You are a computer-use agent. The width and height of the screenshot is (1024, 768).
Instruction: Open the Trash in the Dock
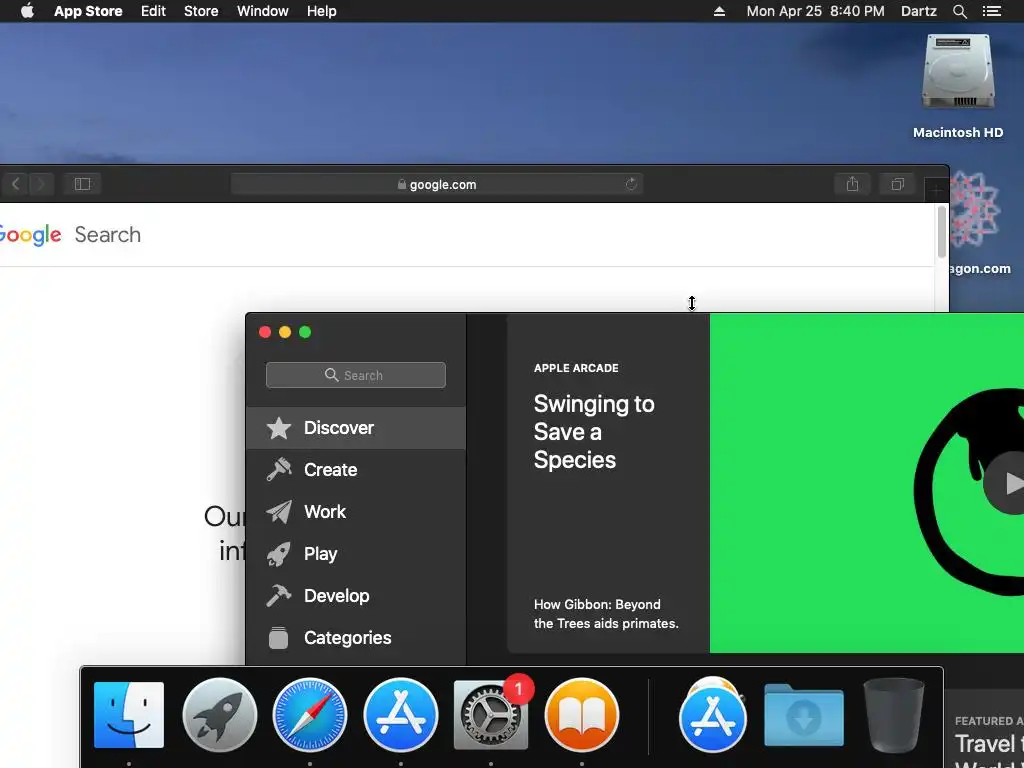point(893,715)
